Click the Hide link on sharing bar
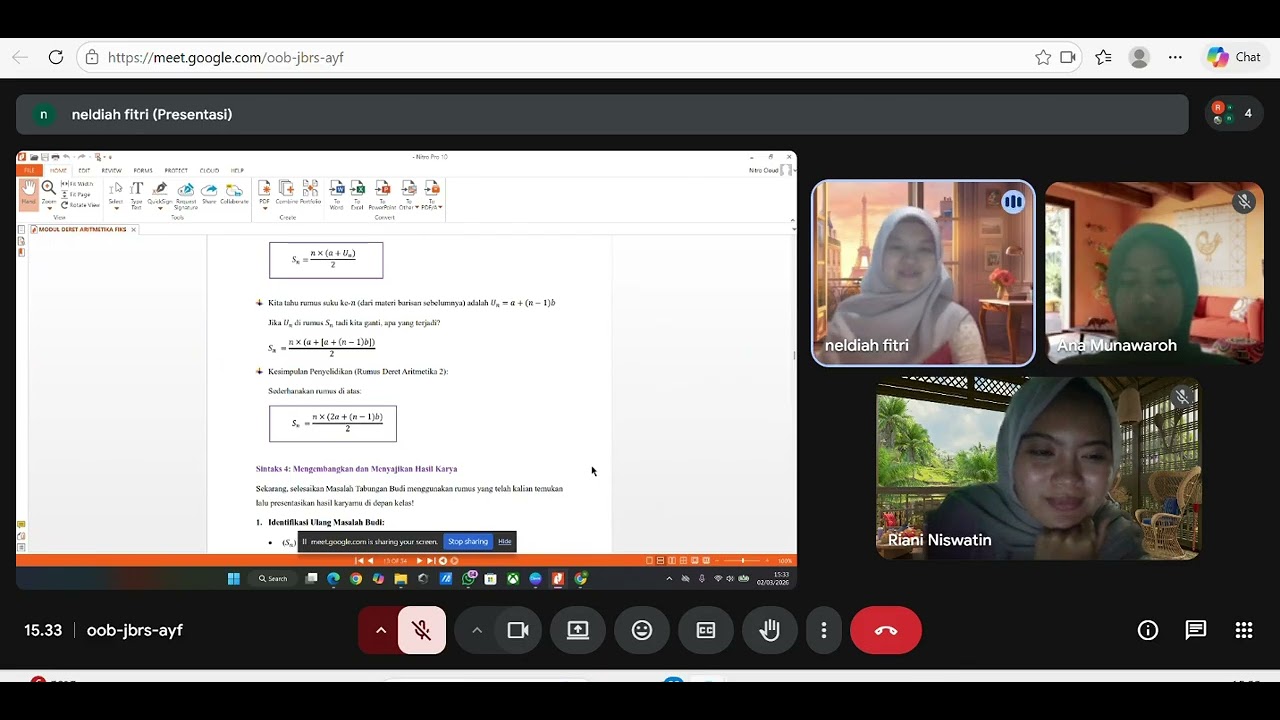The image size is (1280, 720). pos(505,541)
